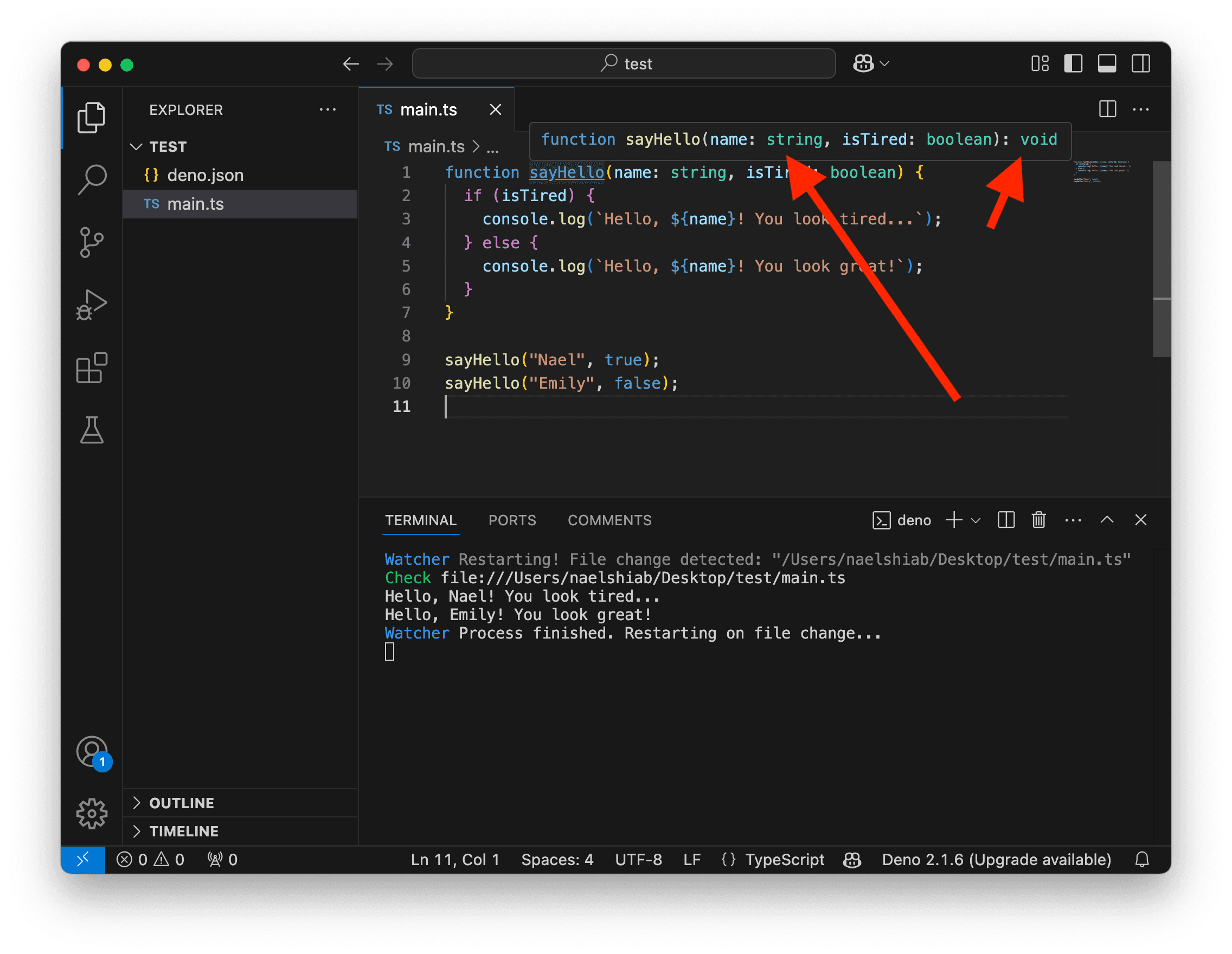
Task: Switch to the COMMENTS tab
Action: click(x=609, y=520)
